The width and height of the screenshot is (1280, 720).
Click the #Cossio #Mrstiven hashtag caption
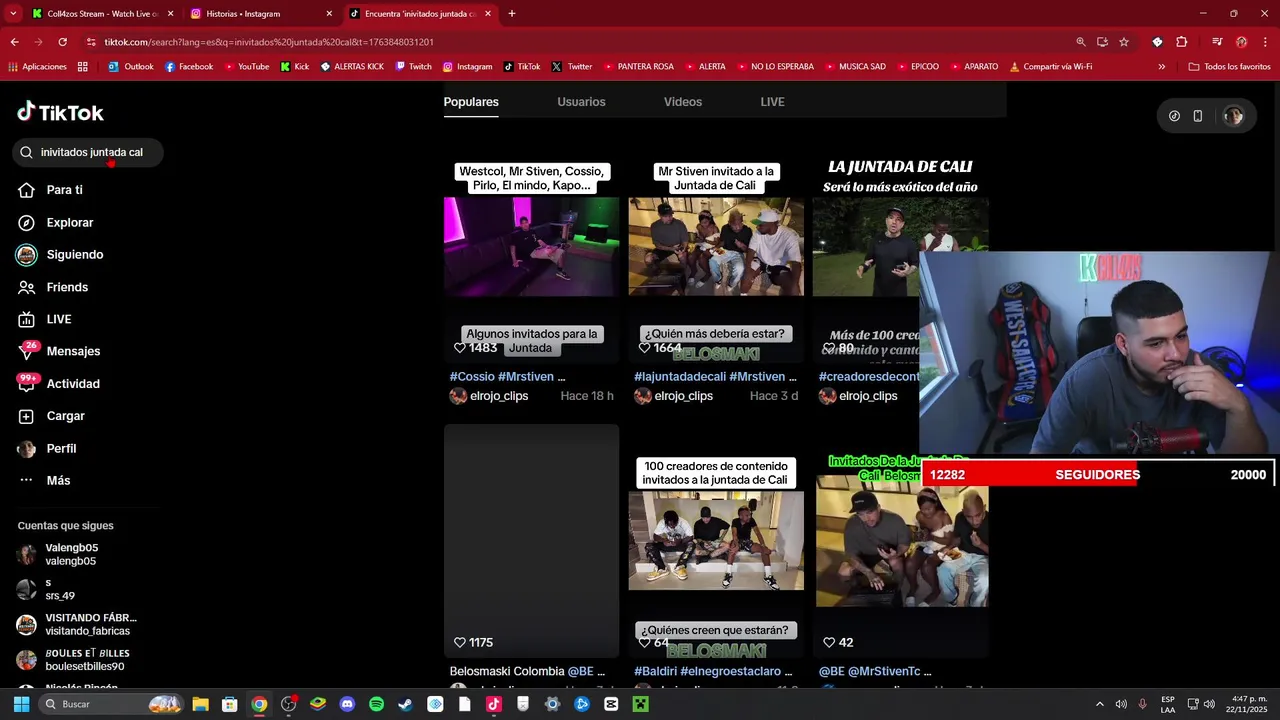click(507, 377)
